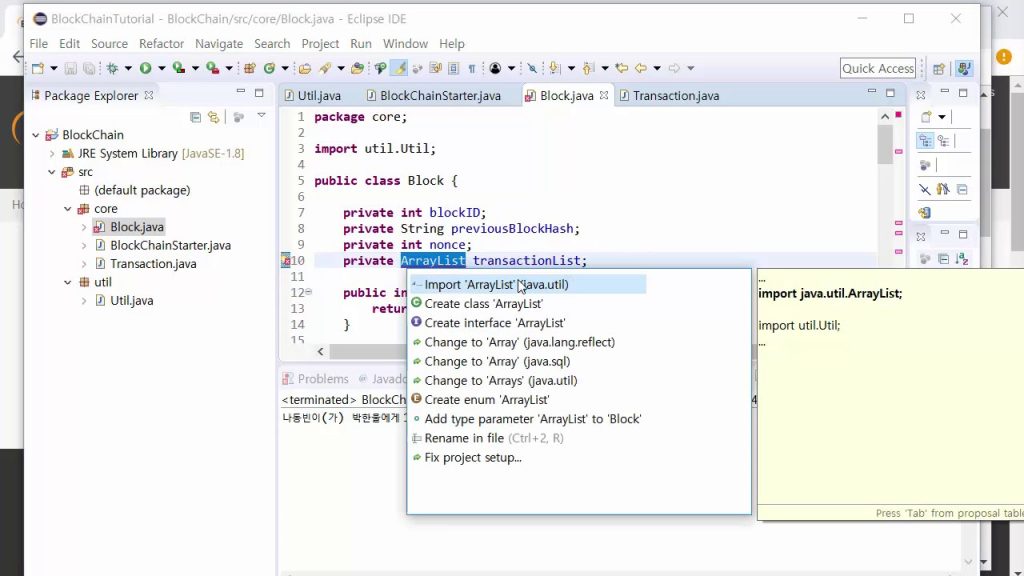Click the editor horizontal scrollbar left arrow
The image size is (1024, 576).
coord(320,351)
